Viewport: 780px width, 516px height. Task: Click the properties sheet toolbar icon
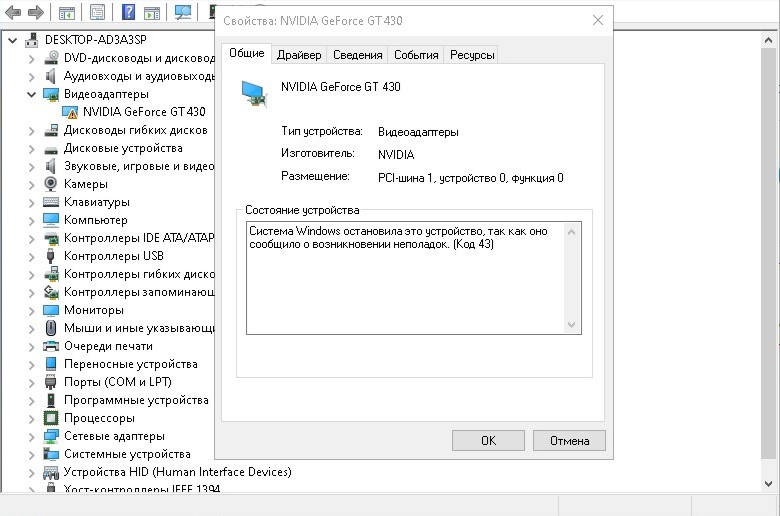pyautogui.click(x=98, y=11)
